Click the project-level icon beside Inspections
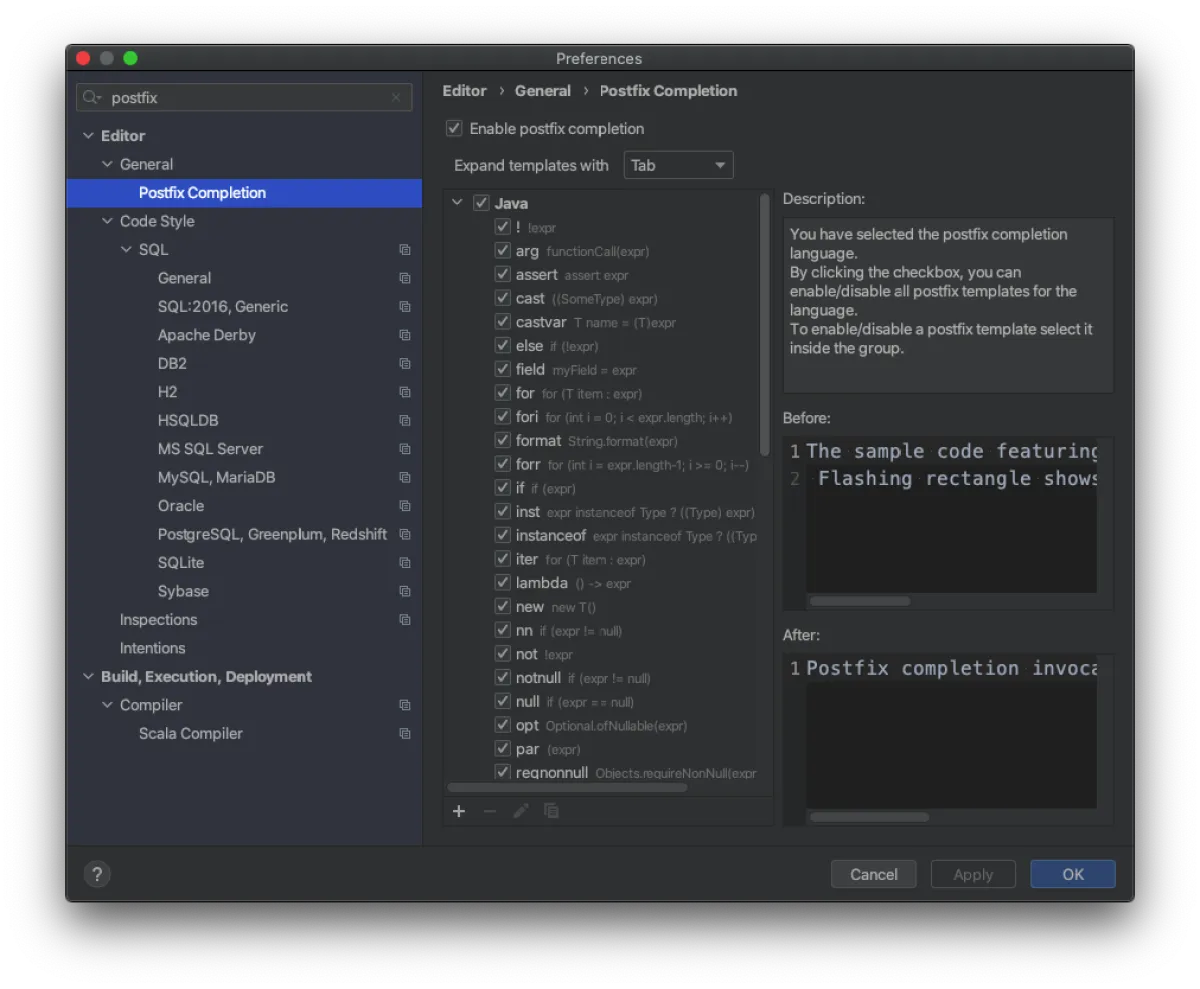This screenshot has width=1200, height=989. coord(405,620)
